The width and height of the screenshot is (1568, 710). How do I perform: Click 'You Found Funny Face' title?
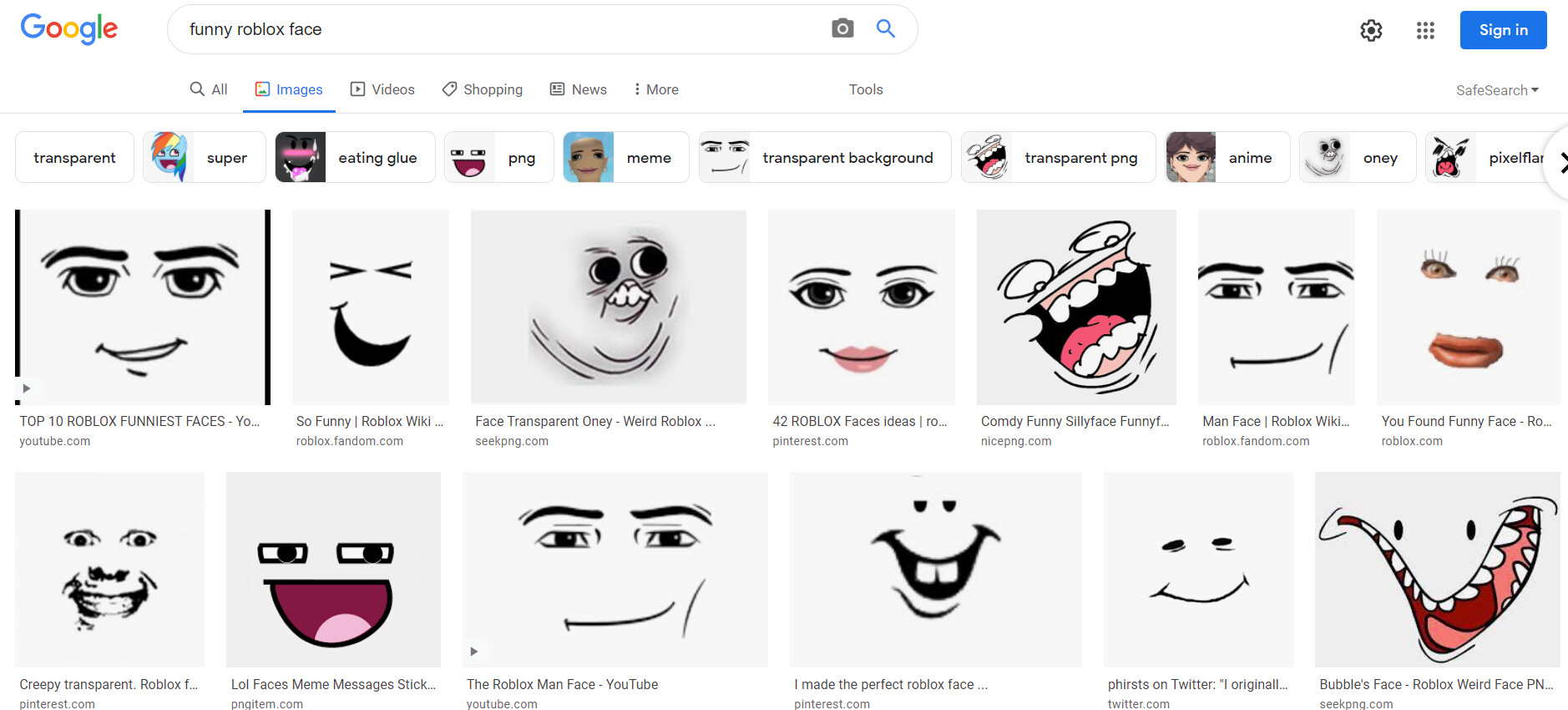coord(1466,422)
